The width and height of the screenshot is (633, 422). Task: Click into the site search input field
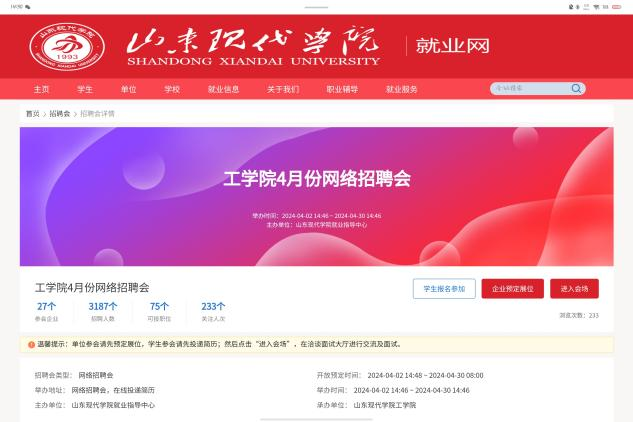click(x=528, y=89)
